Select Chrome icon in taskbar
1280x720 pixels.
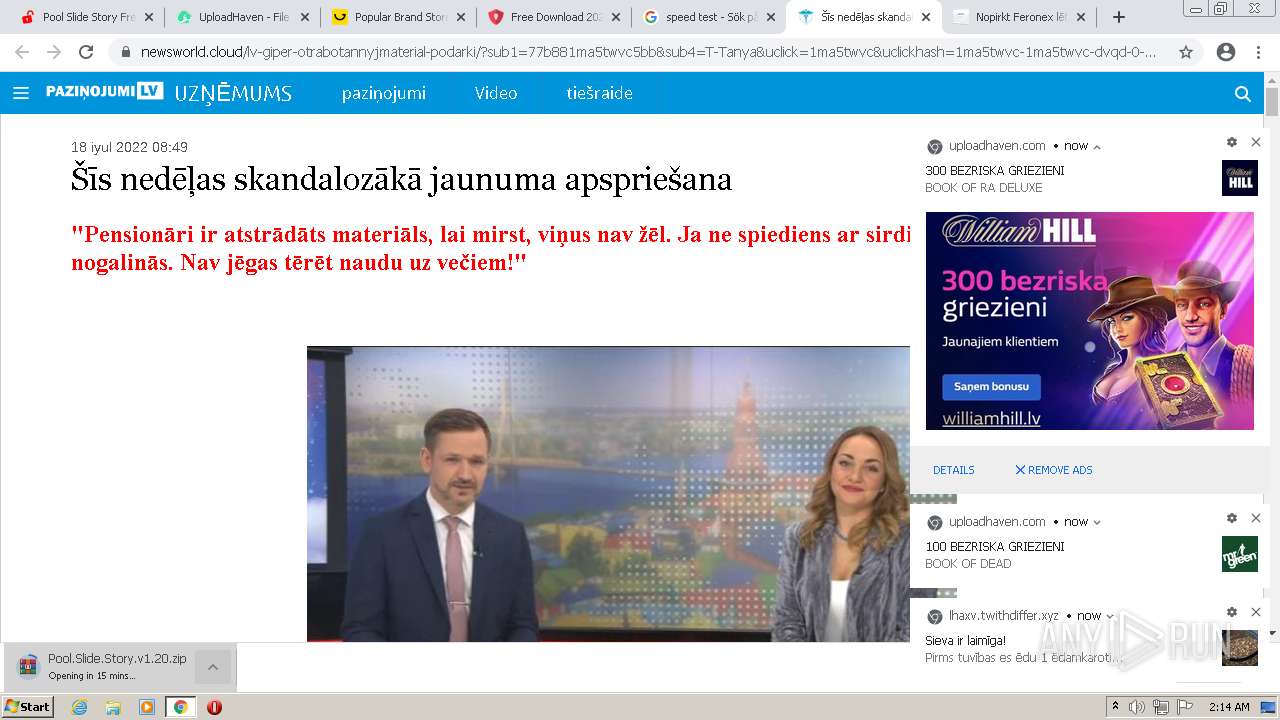click(x=180, y=707)
